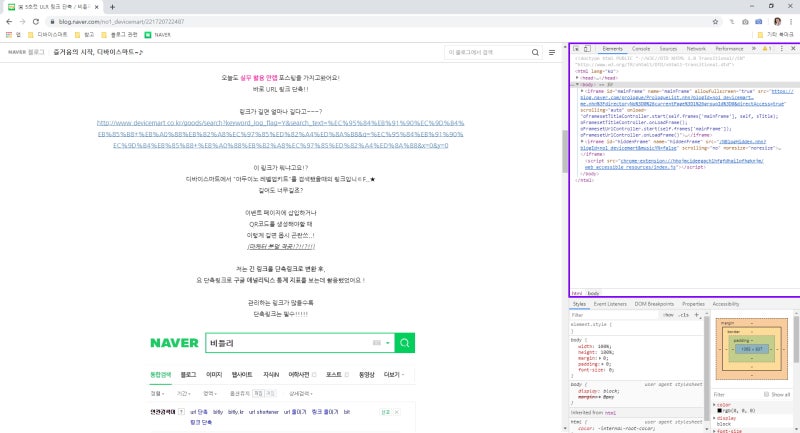
Task: Close the DevTools panel
Action: [793, 48]
